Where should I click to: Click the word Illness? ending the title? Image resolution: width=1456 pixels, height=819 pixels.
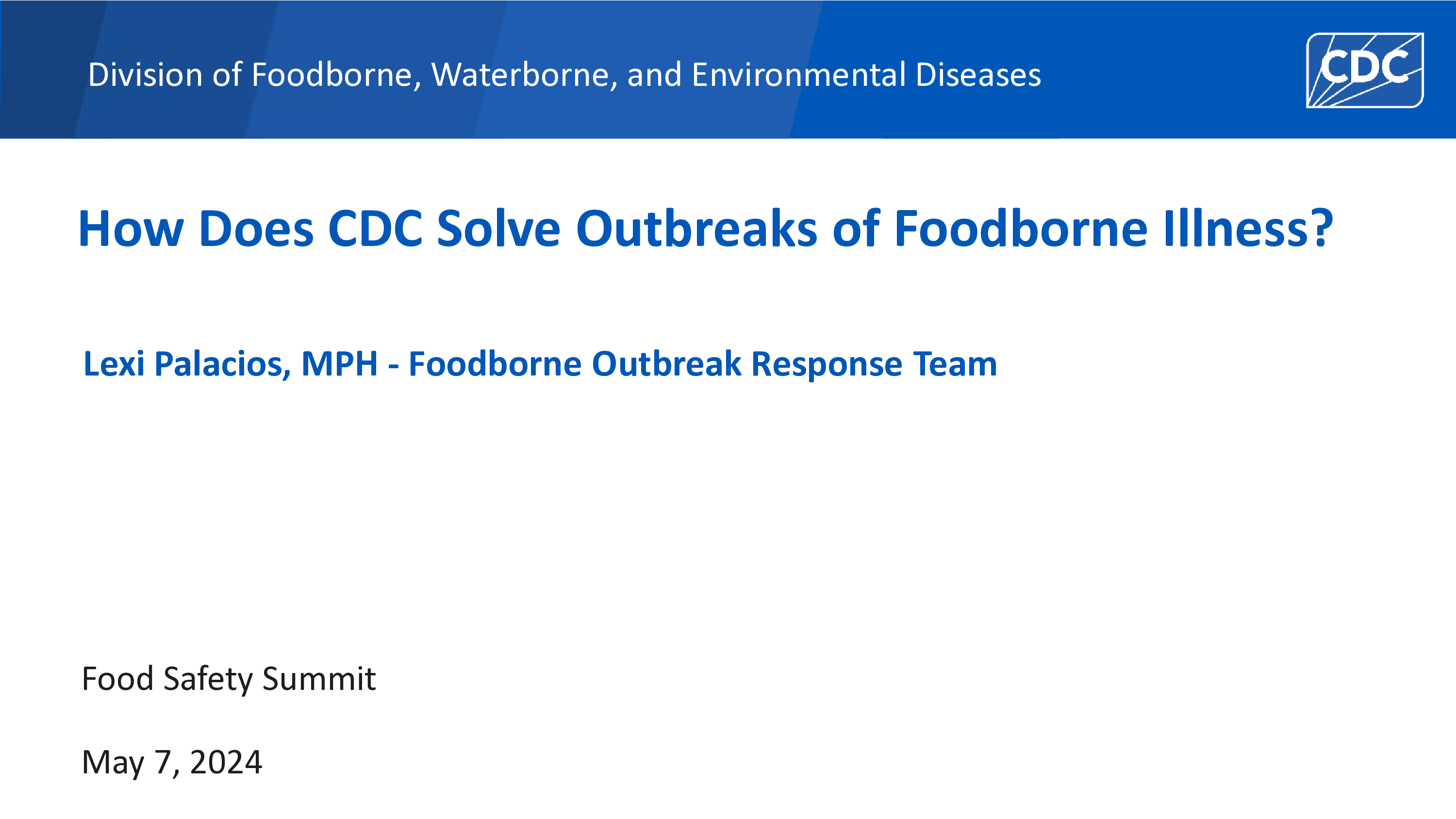click(1249, 229)
